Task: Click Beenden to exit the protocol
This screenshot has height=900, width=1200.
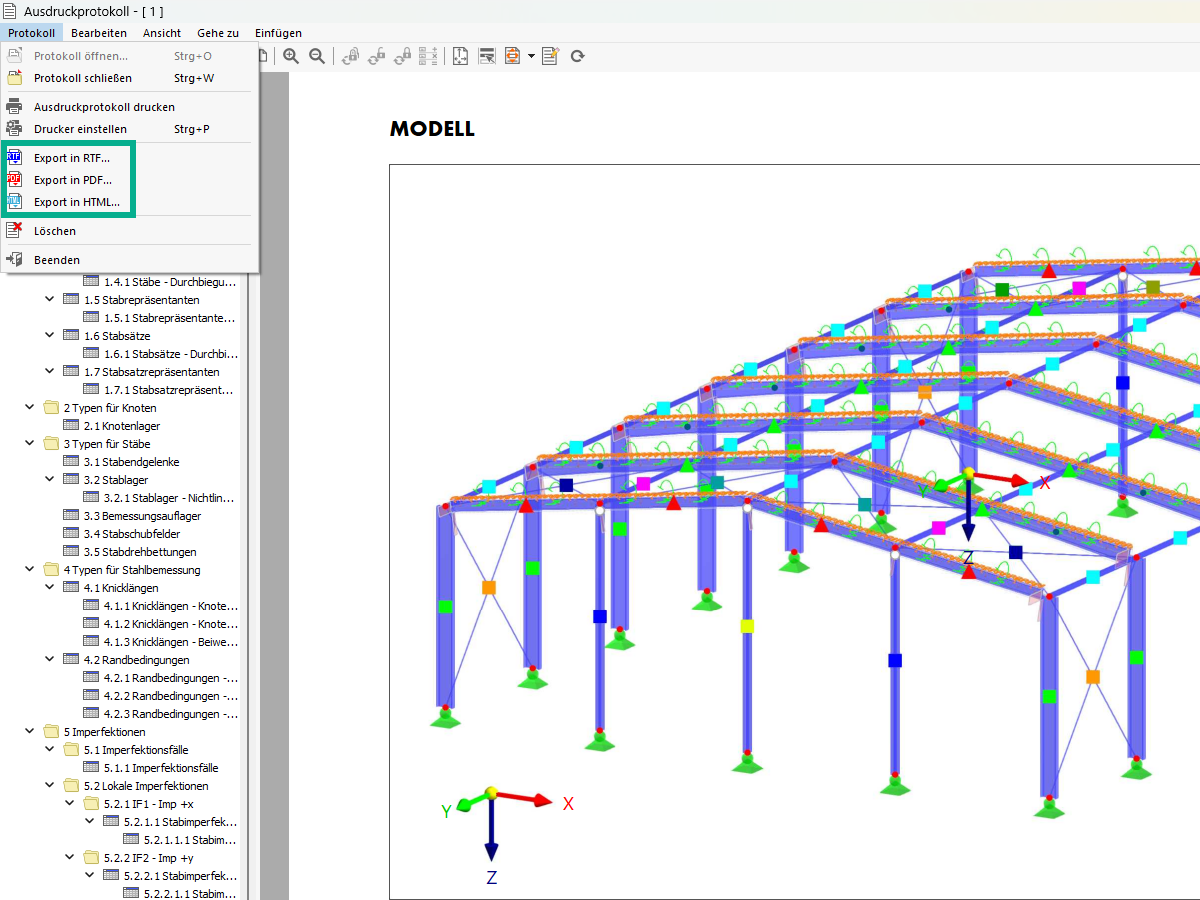Action: 57,260
